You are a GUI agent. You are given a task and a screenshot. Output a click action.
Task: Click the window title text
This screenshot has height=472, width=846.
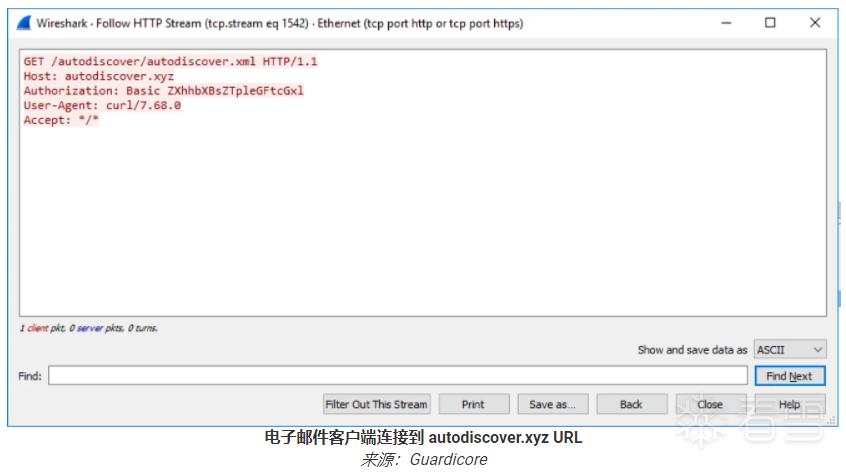280,23
